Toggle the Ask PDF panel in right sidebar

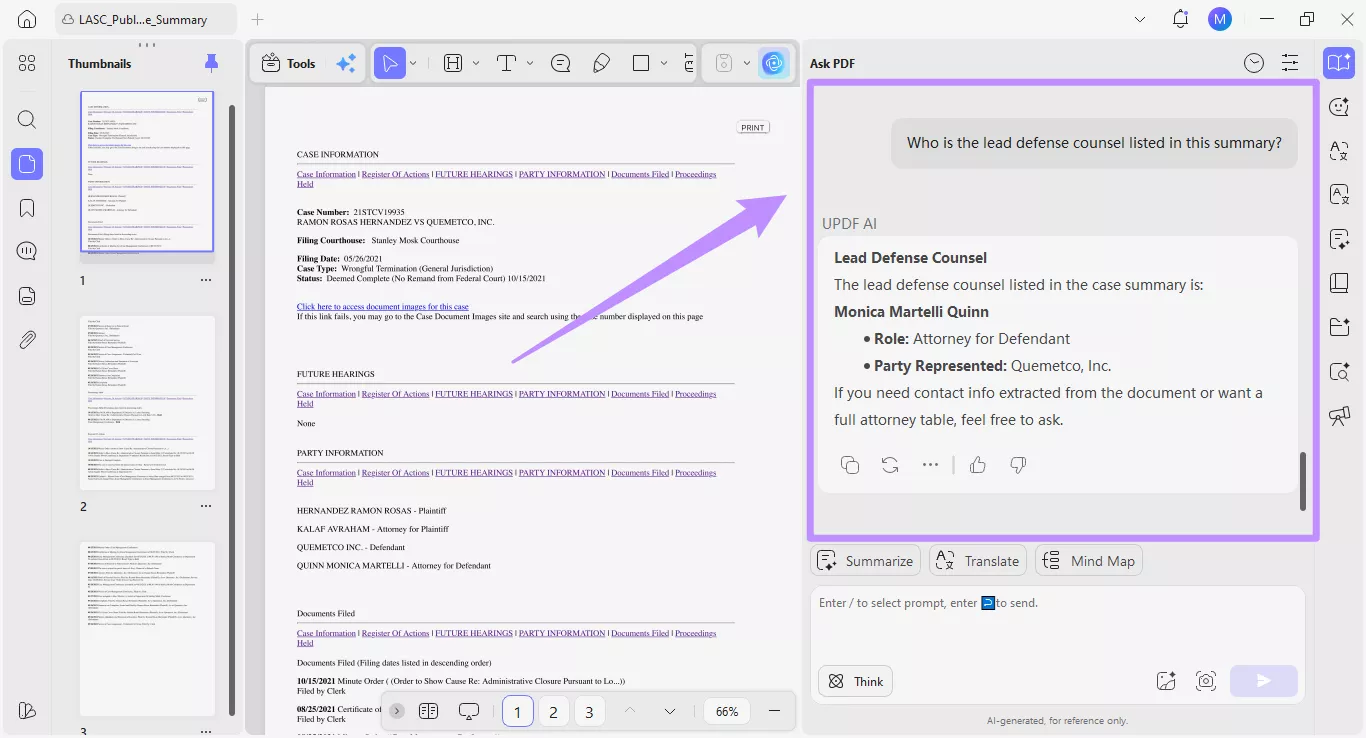(x=1339, y=63)
